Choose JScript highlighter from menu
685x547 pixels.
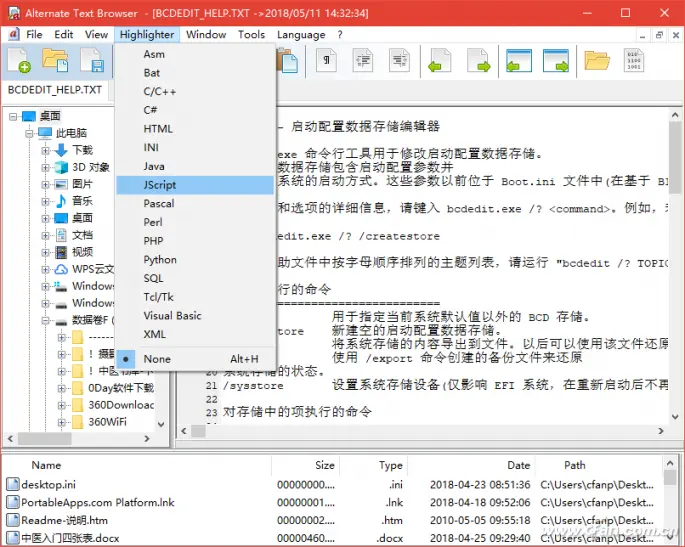coord(195,185)
